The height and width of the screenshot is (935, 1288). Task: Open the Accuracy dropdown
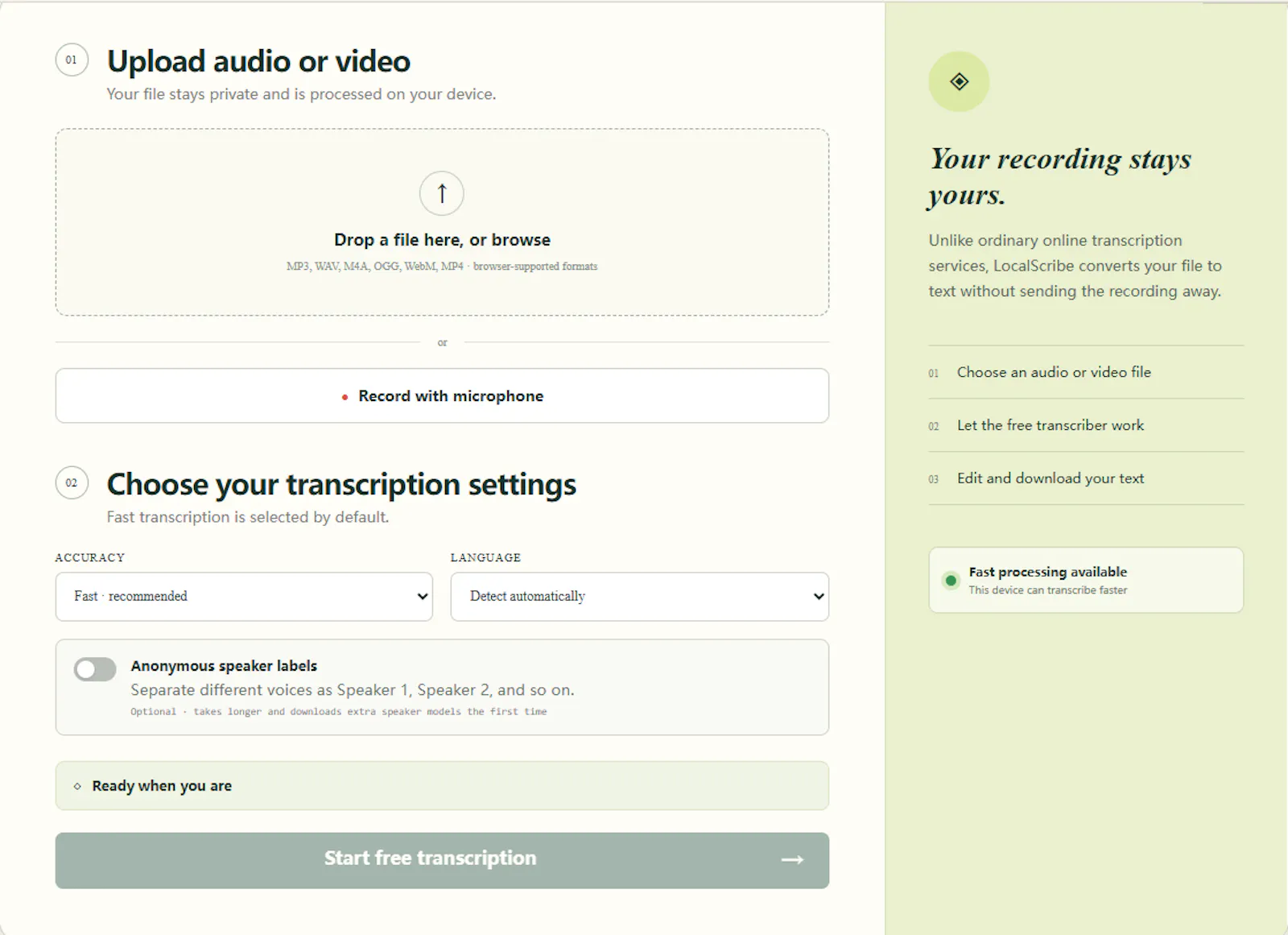pos(244,597)
